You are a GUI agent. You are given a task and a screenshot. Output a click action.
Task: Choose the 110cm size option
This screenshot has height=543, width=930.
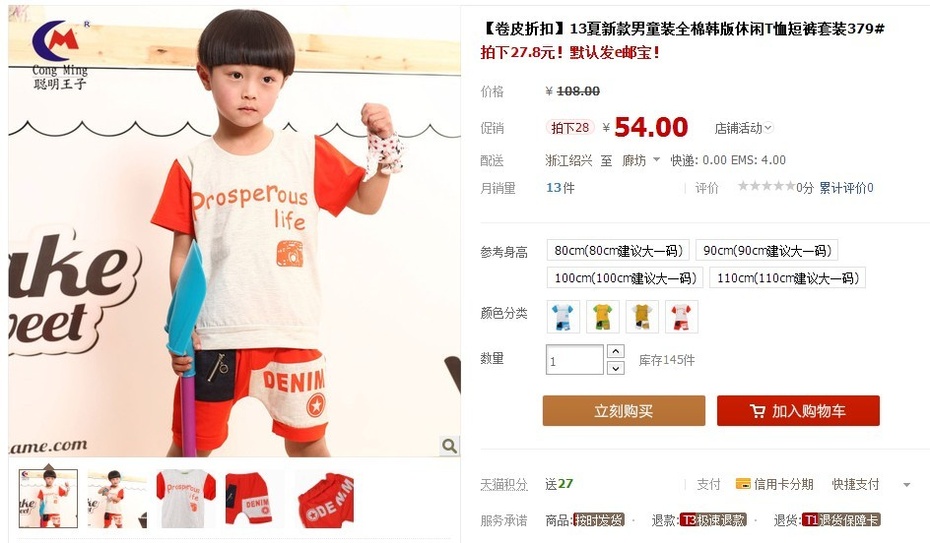[788, 277]
